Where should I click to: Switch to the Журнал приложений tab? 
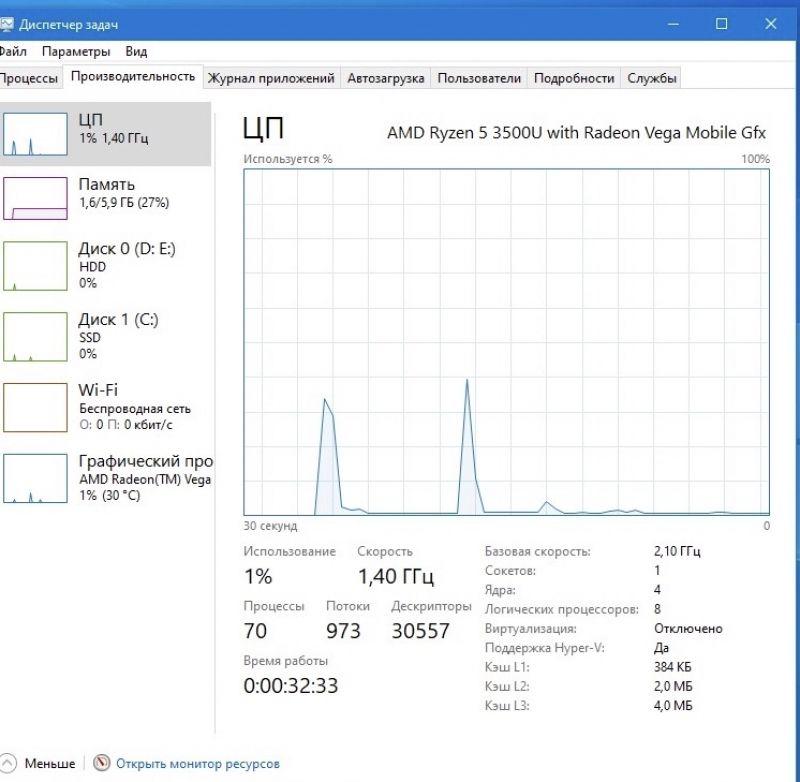tap(271, 78)
